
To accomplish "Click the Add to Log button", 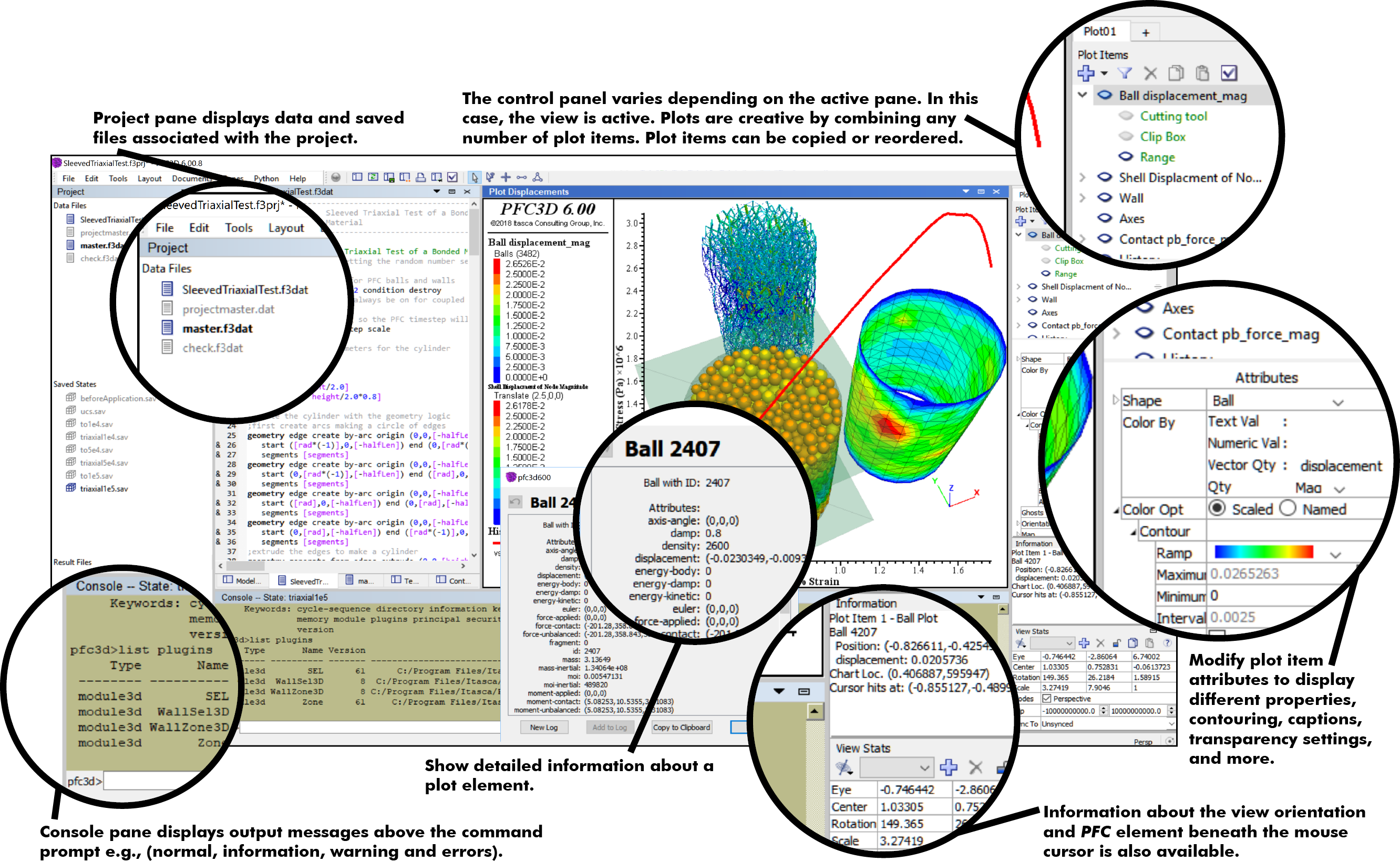I will pyautogui.click(x=610, y=727).
